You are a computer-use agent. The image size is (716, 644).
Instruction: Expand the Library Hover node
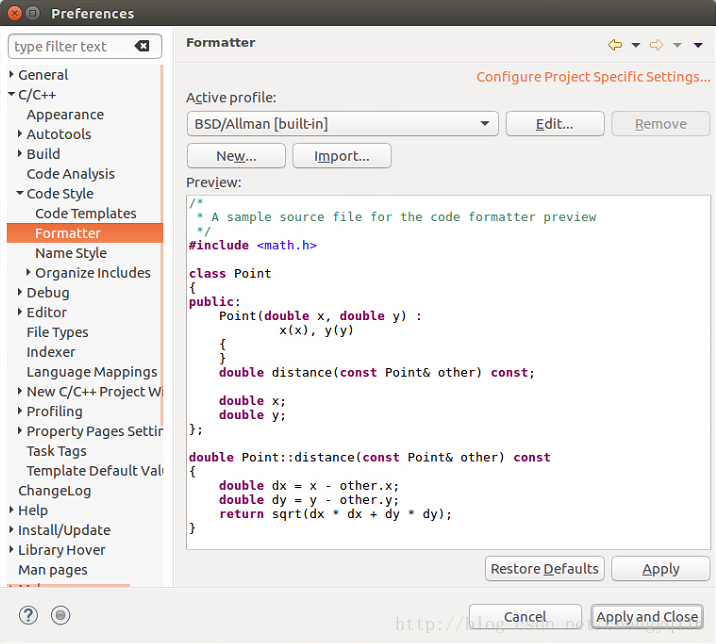click(11, 549)
